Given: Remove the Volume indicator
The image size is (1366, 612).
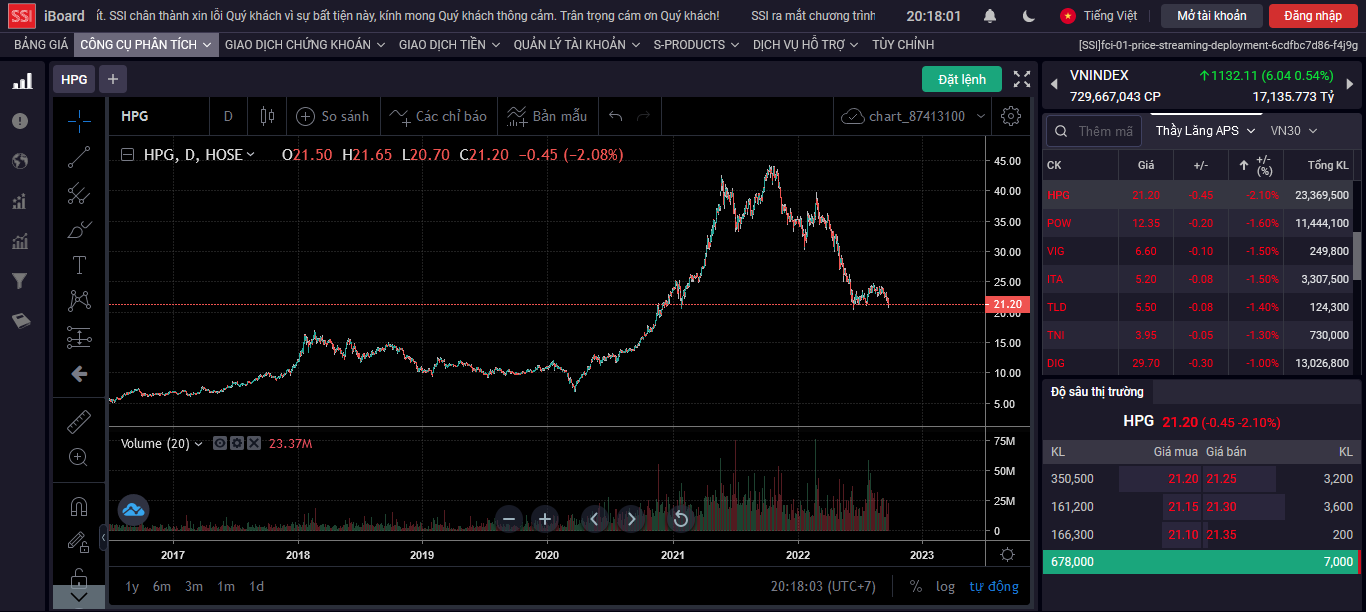Looking at the screenshot, I should (254, 443).
